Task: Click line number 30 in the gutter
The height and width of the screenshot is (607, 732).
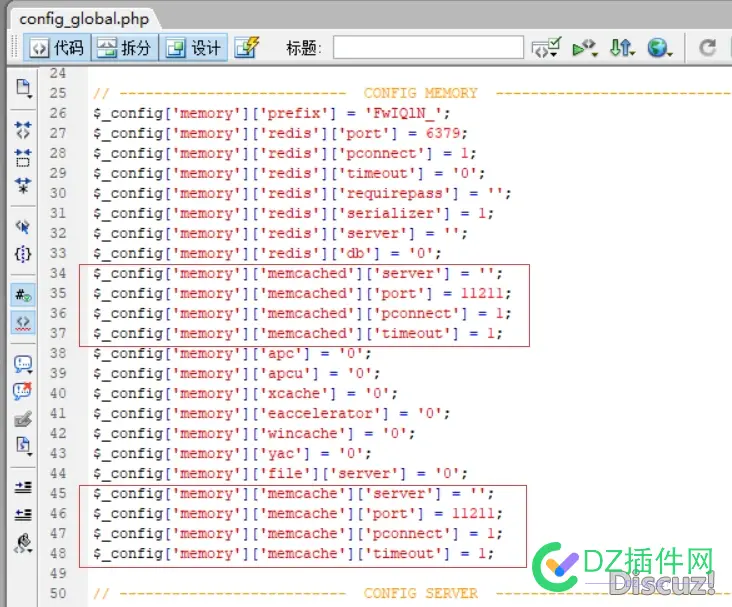Action: coord(58,193)
